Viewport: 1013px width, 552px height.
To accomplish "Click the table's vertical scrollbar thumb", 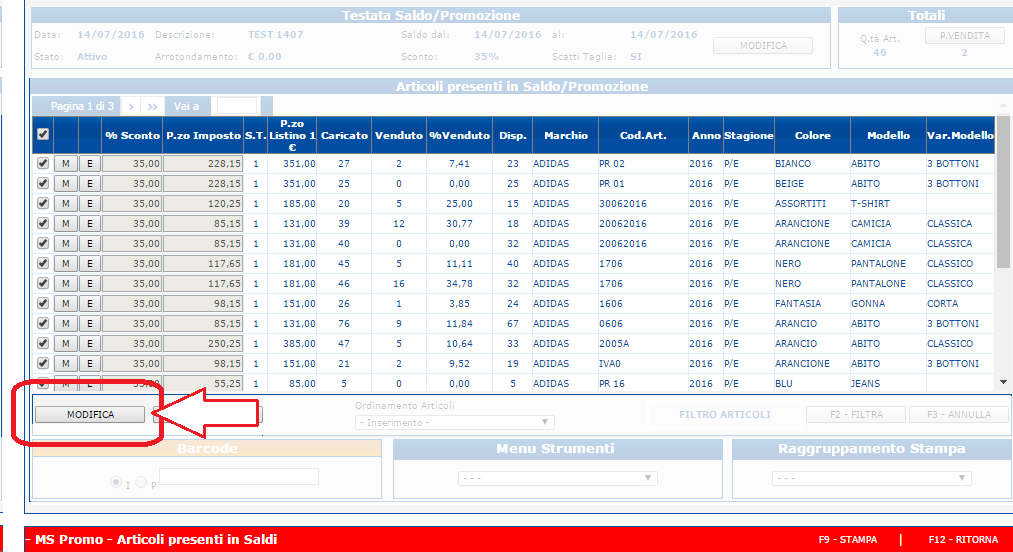I will (x=1002, y=192).
